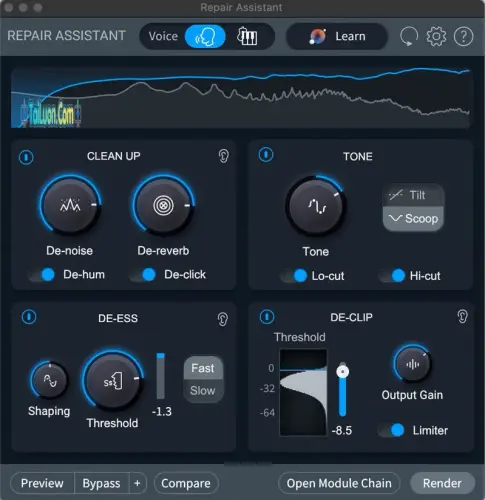Screen dimensions: 485x500
Task: Select the Tilt tone option
Action: tap(413, 195)
